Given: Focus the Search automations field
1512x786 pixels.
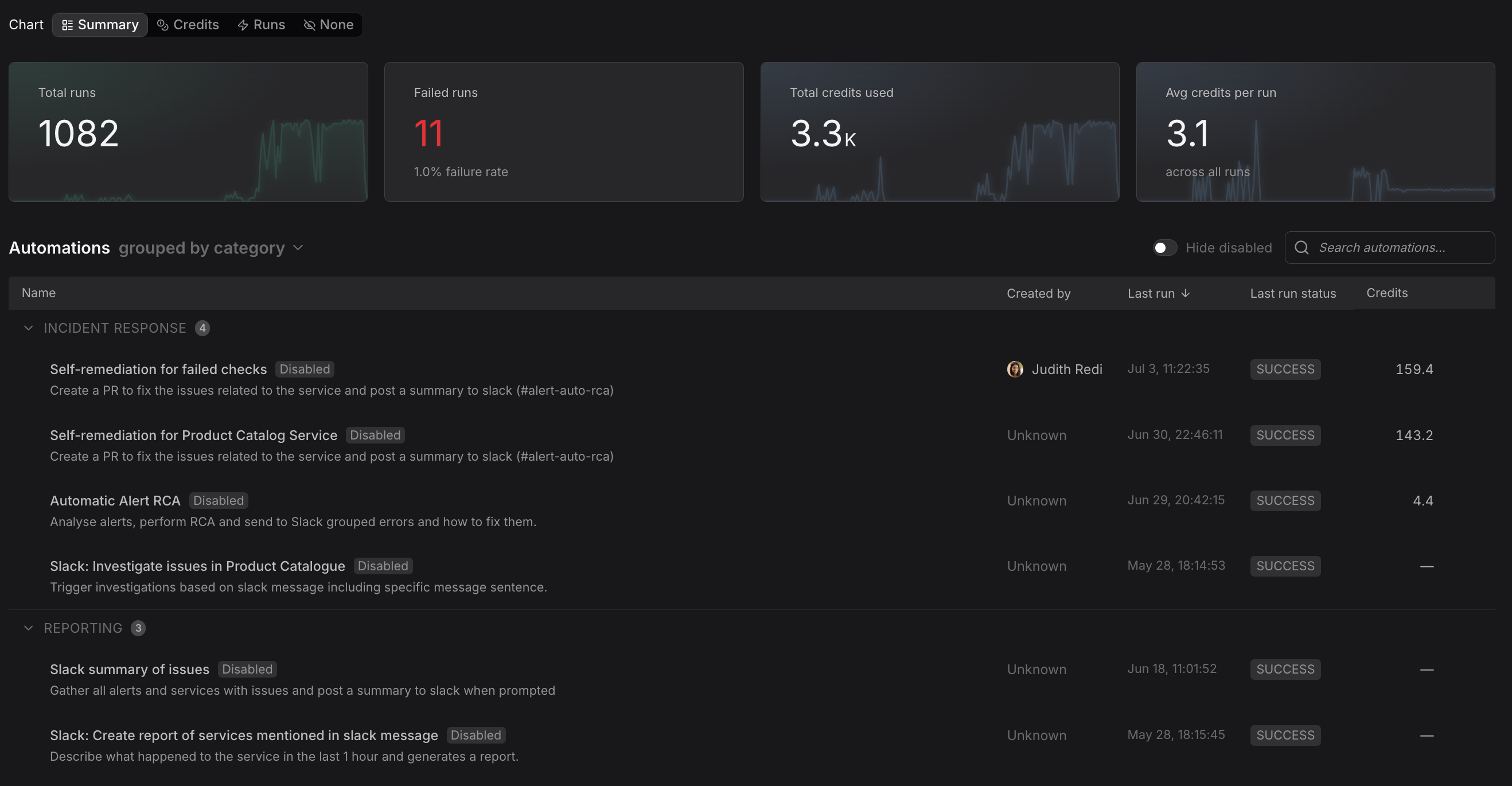Looking at the screenshot, I should coord(1389,248).
